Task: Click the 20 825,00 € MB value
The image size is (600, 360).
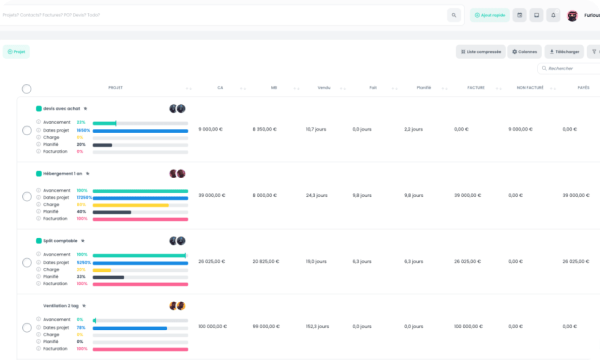Action: pos(266,261)
